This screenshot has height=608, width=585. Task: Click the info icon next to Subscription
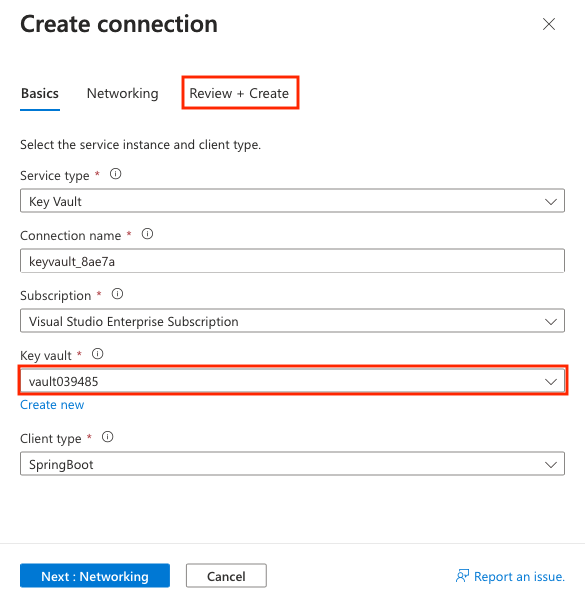coord(117,294)
